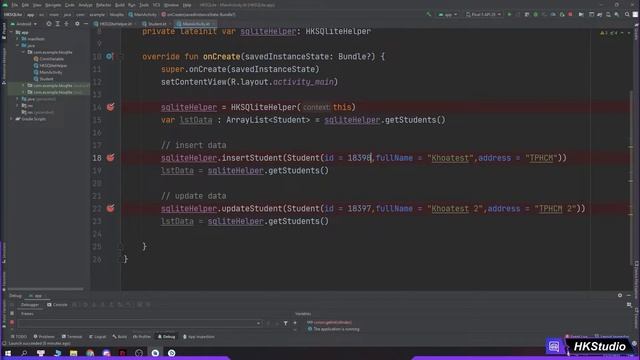The height and width of the screenshot is (360, 640).
Task: Collapse the app module node
Action: [x=11, y=32]
